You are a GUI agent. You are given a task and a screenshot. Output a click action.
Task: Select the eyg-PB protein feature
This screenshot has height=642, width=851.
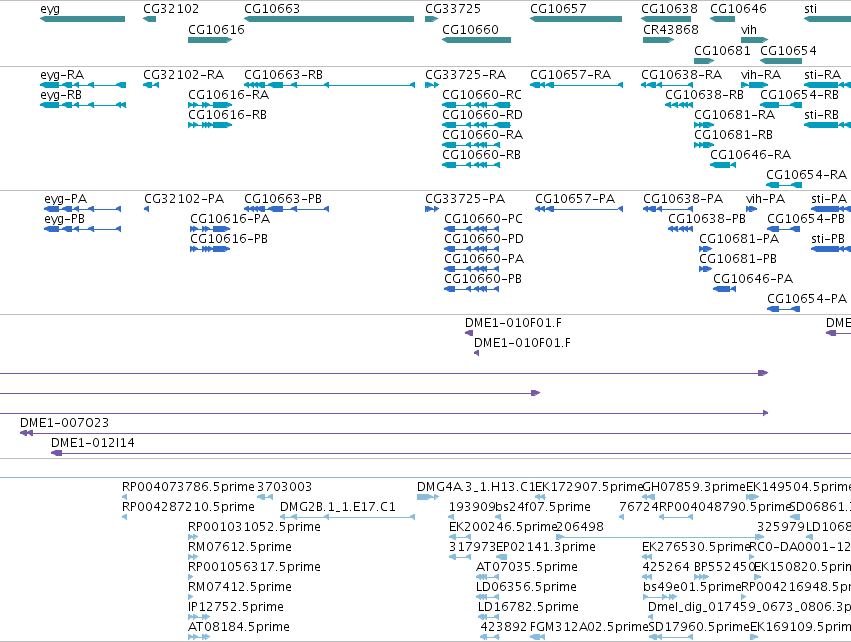(82, 229)
